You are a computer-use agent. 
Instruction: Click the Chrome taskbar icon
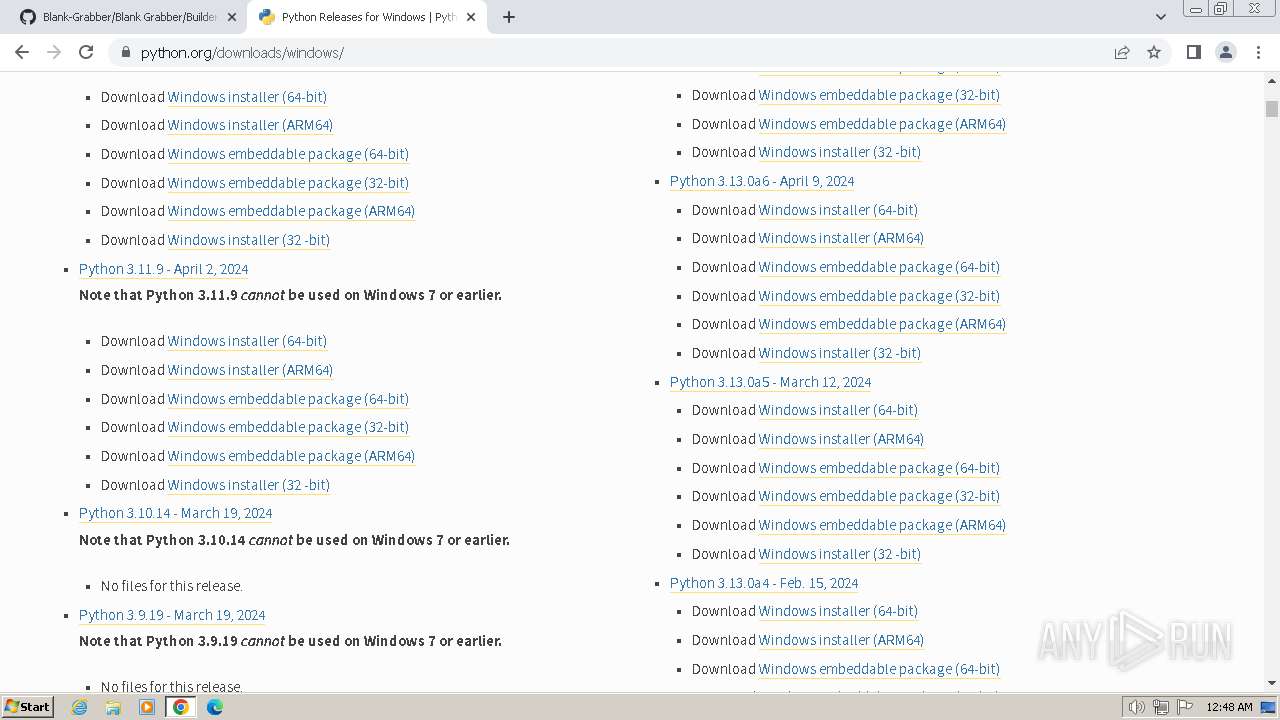coord(181,707)
